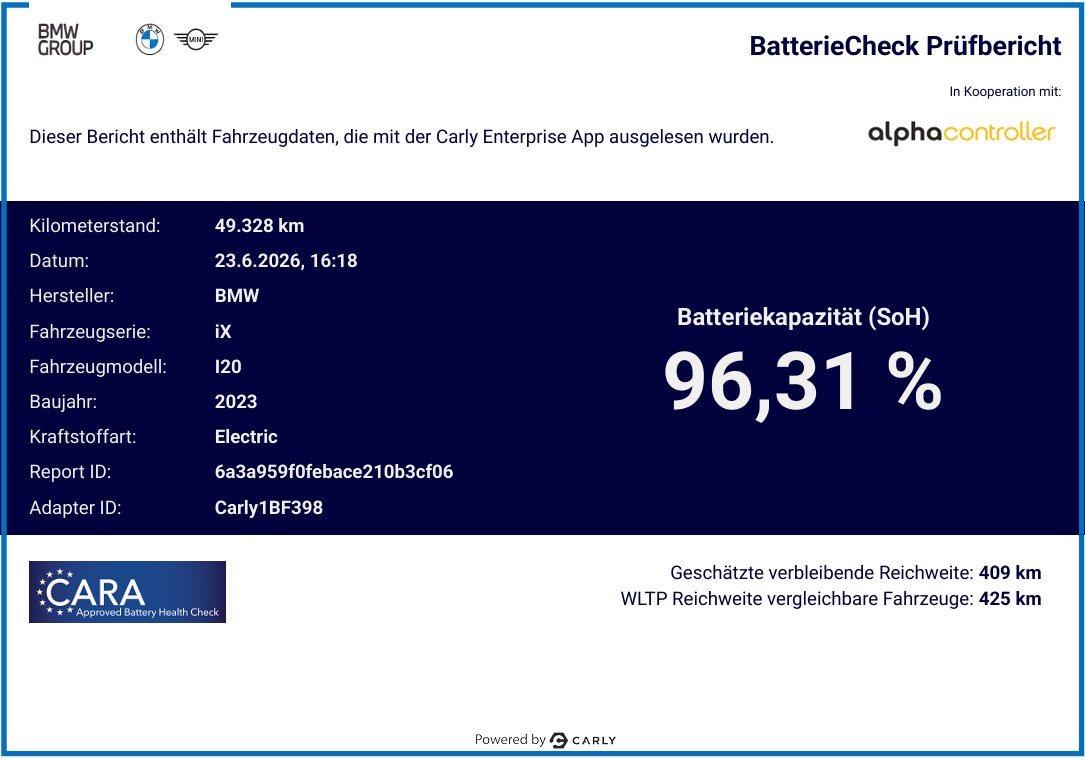
Task: Select the adapter ID 'Carly1BF398'
Action: click(x=268, y=508)
